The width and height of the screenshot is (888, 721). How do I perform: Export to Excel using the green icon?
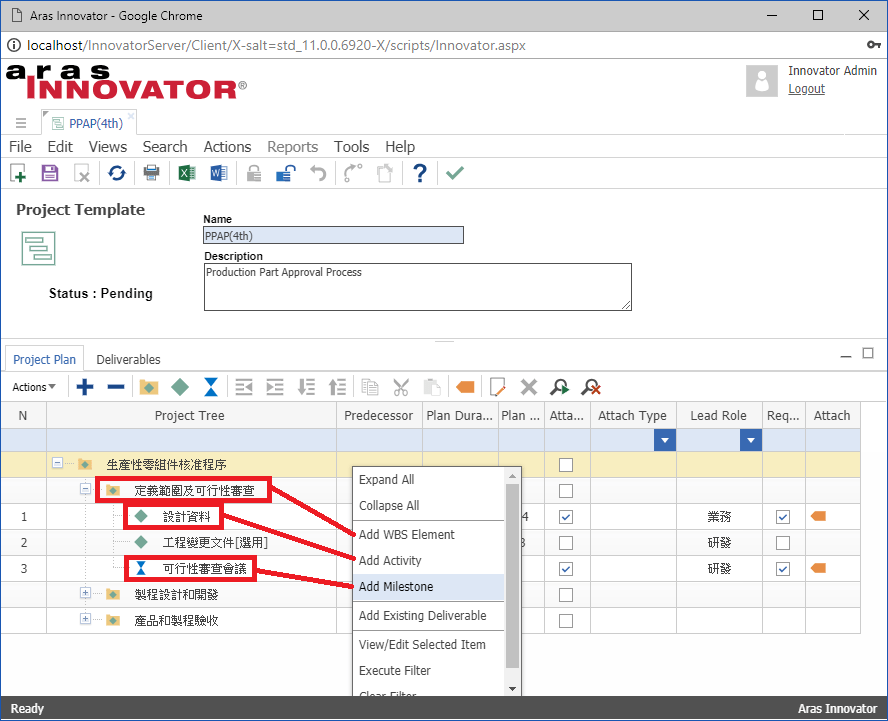point(186,173)
